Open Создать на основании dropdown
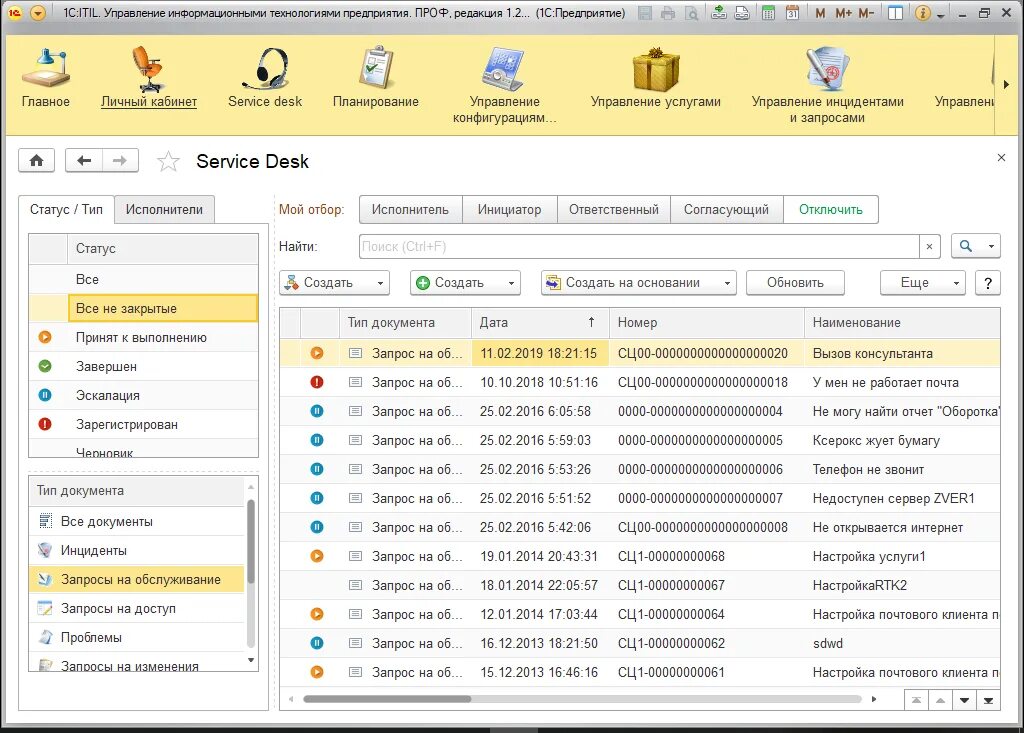1024x733 pixels. (638, 283)
